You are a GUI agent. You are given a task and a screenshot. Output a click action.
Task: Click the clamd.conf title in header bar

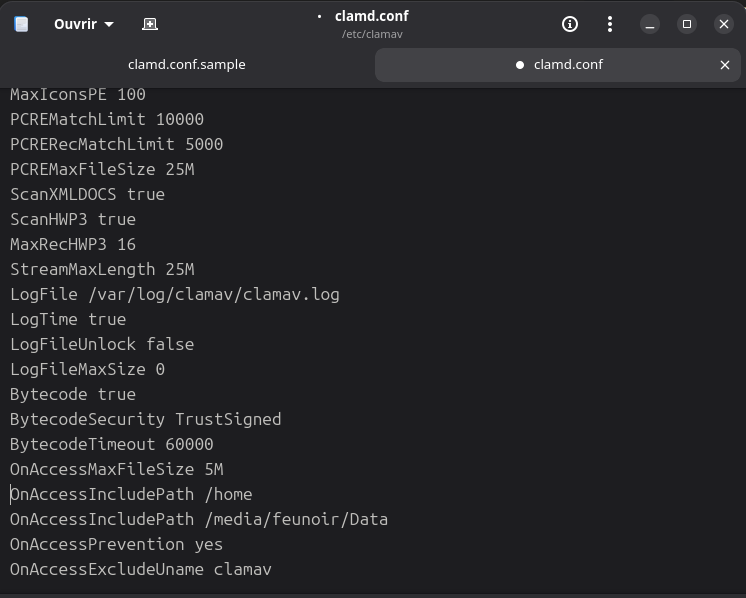(371, 16)
